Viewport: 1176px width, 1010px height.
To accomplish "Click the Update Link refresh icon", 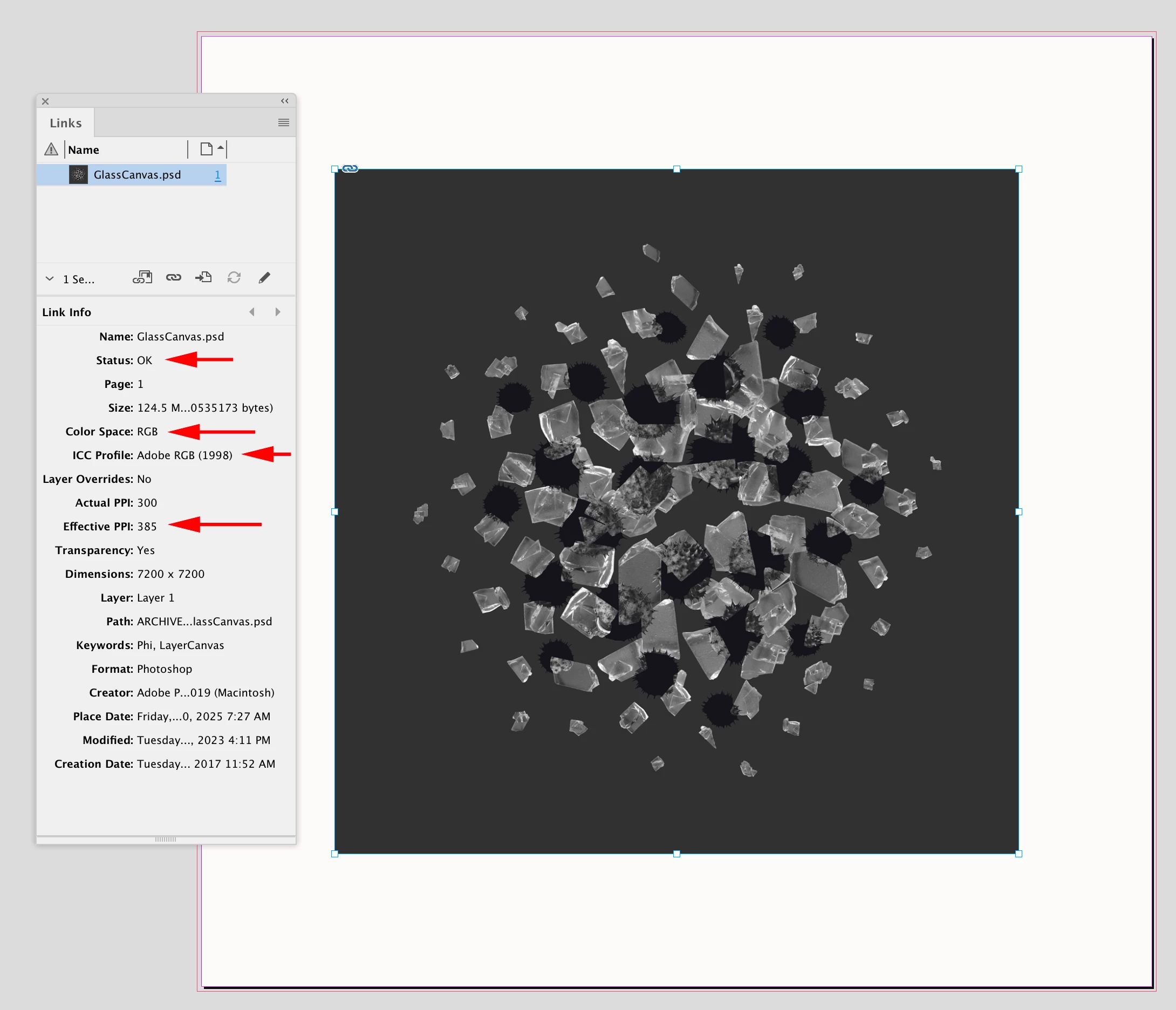I will (x=234, y=278).
